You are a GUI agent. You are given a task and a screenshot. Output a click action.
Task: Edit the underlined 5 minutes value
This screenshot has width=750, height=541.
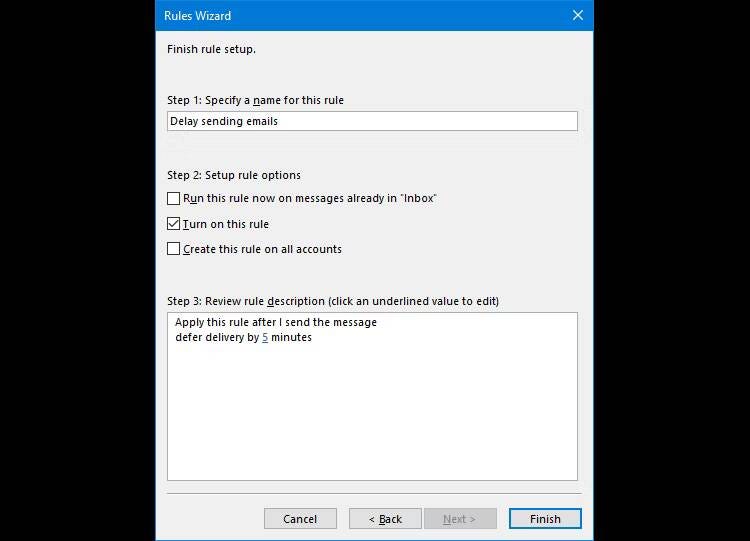pos(265,337)
